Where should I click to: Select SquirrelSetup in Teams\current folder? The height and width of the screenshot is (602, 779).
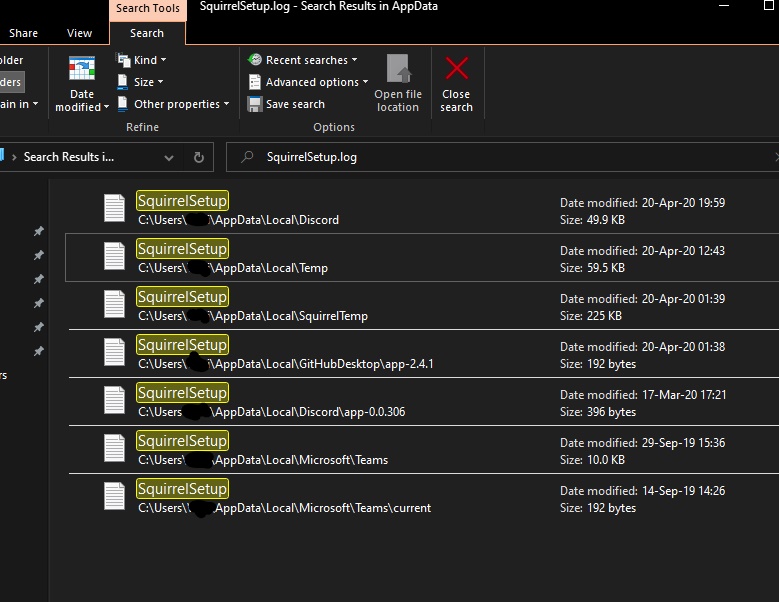pos(182,489)
